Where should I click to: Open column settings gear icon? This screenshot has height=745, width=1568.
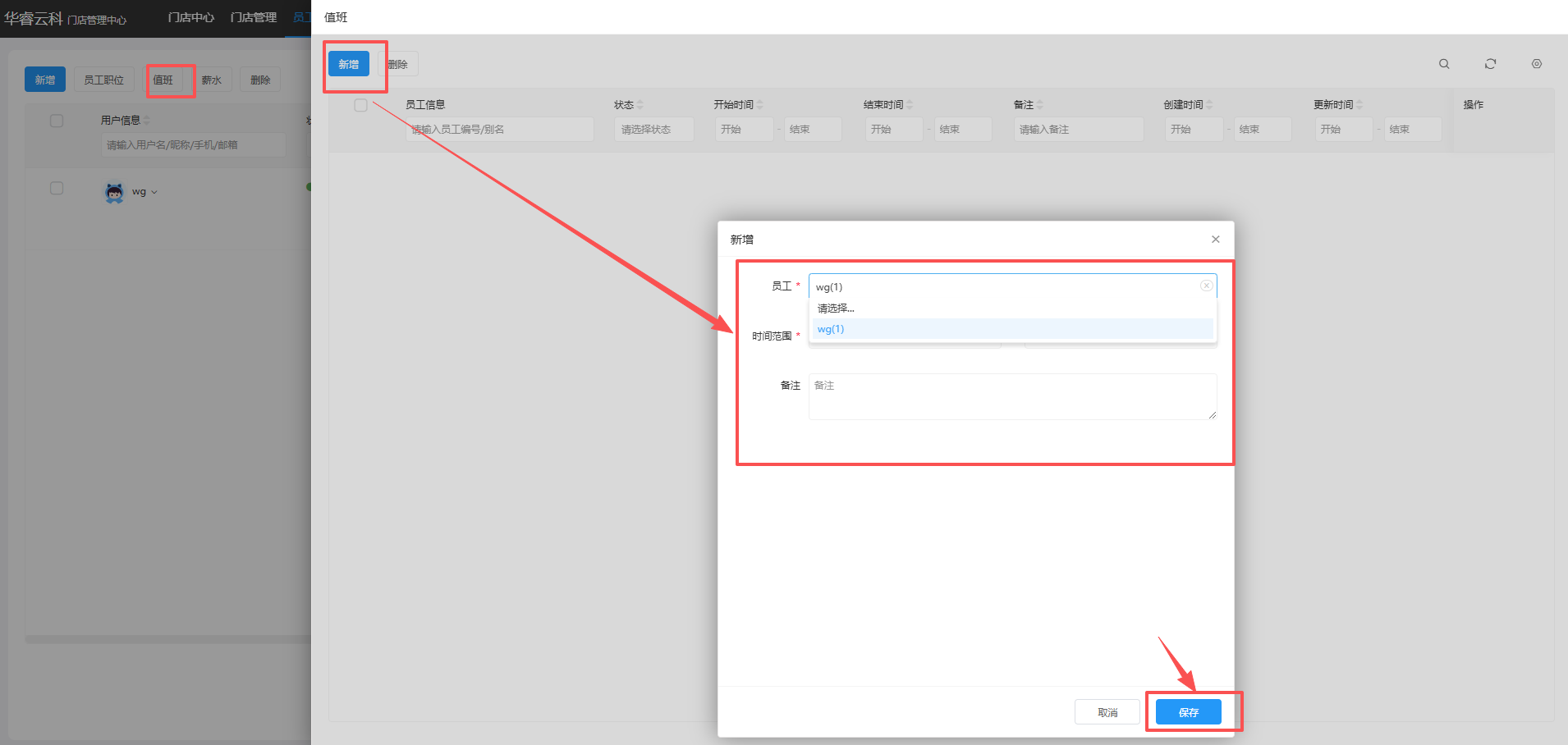(1536, 64)
